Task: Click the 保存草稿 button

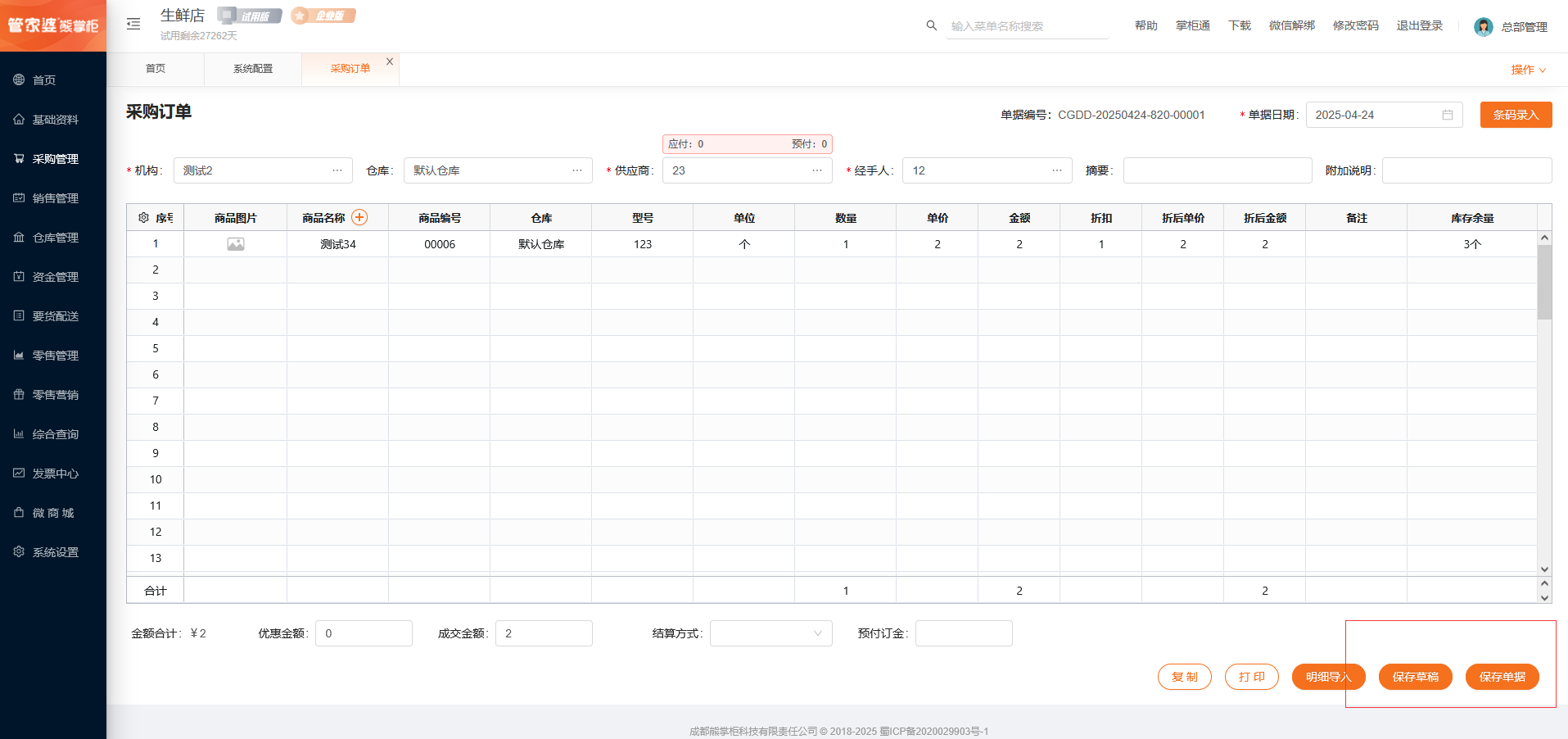Action: pyautogui.click(x=1415, y=677)
